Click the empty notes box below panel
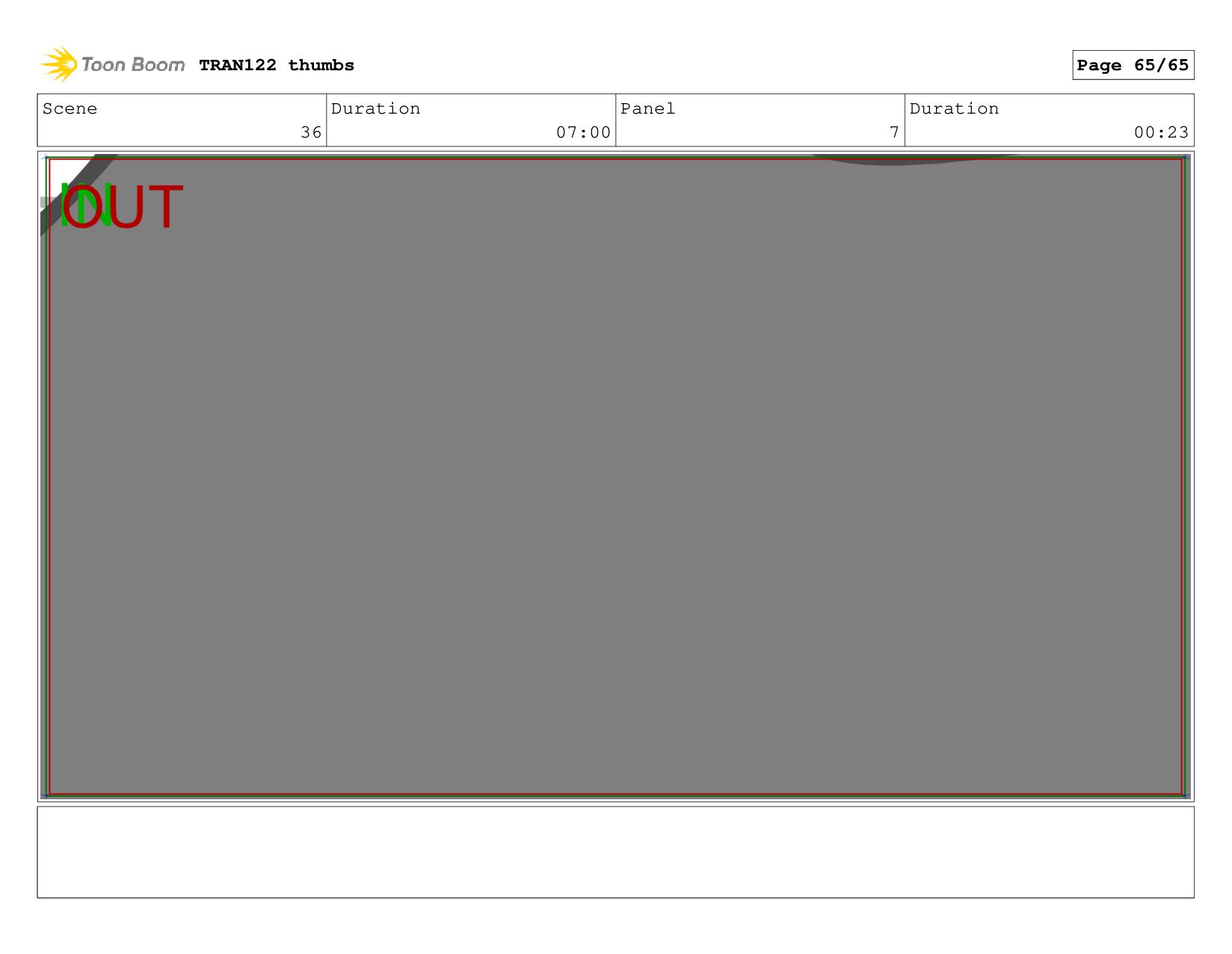The image size is (1232, 954). click(x=615, y=852)
